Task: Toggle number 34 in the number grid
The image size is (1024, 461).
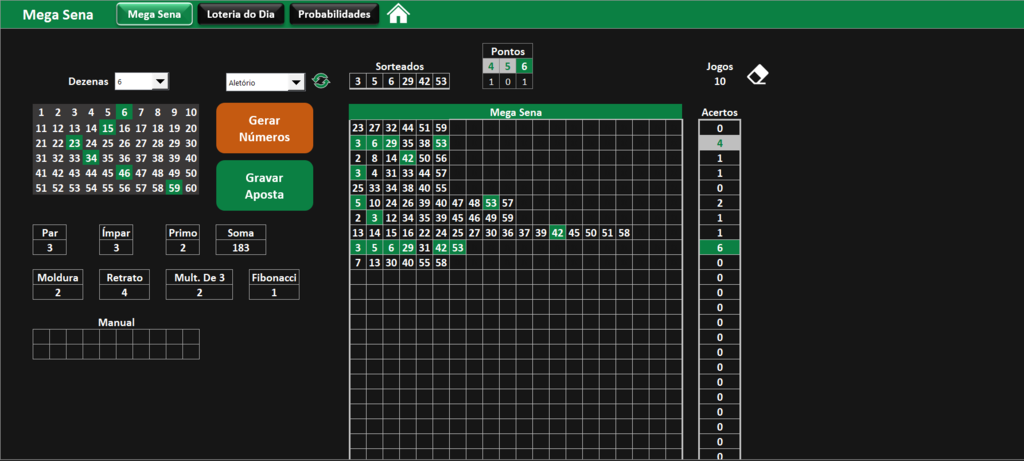Action: (x=91, y=158)
